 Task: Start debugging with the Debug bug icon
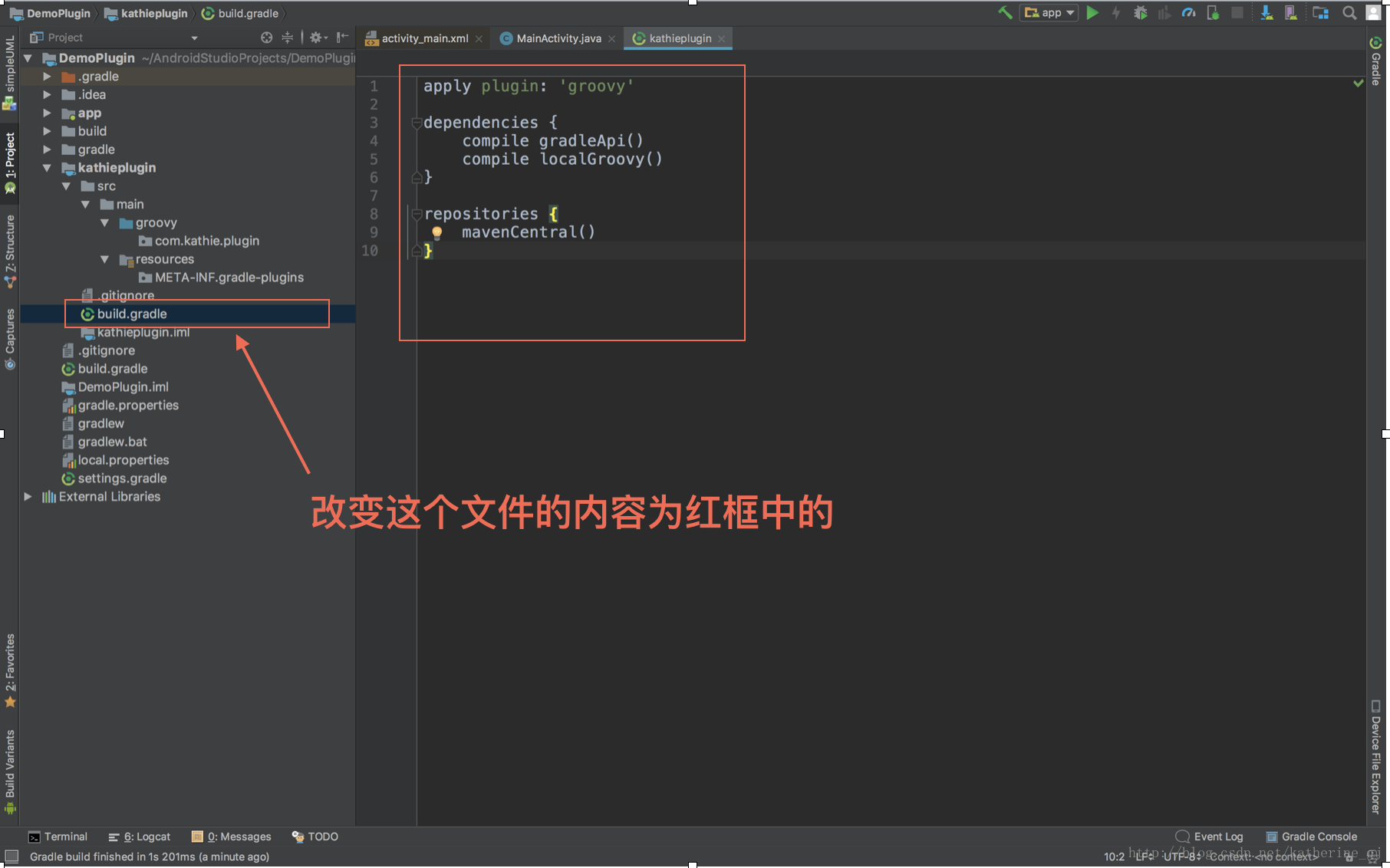(x=1140, y=12)
